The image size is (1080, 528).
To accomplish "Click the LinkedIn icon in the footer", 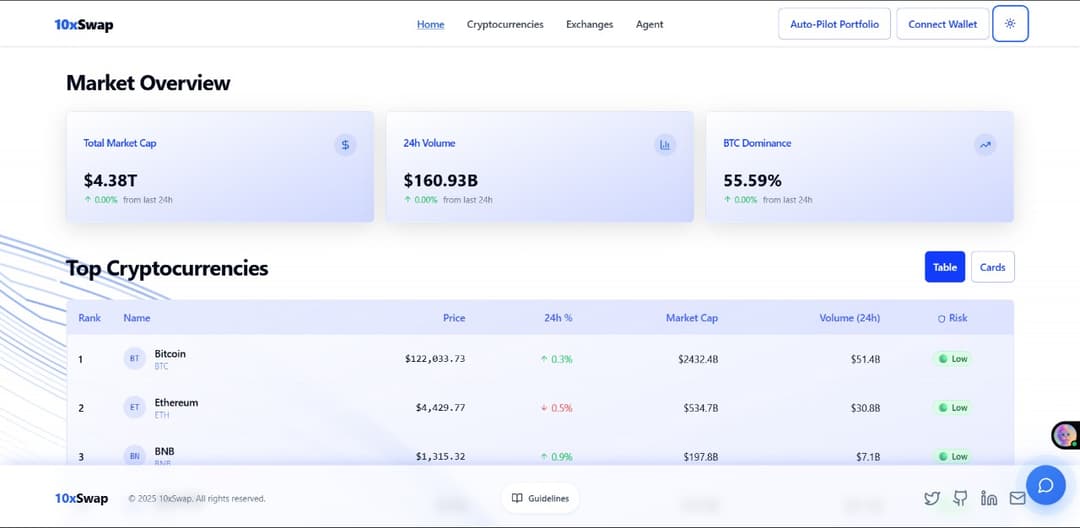I will coord(989,498).
